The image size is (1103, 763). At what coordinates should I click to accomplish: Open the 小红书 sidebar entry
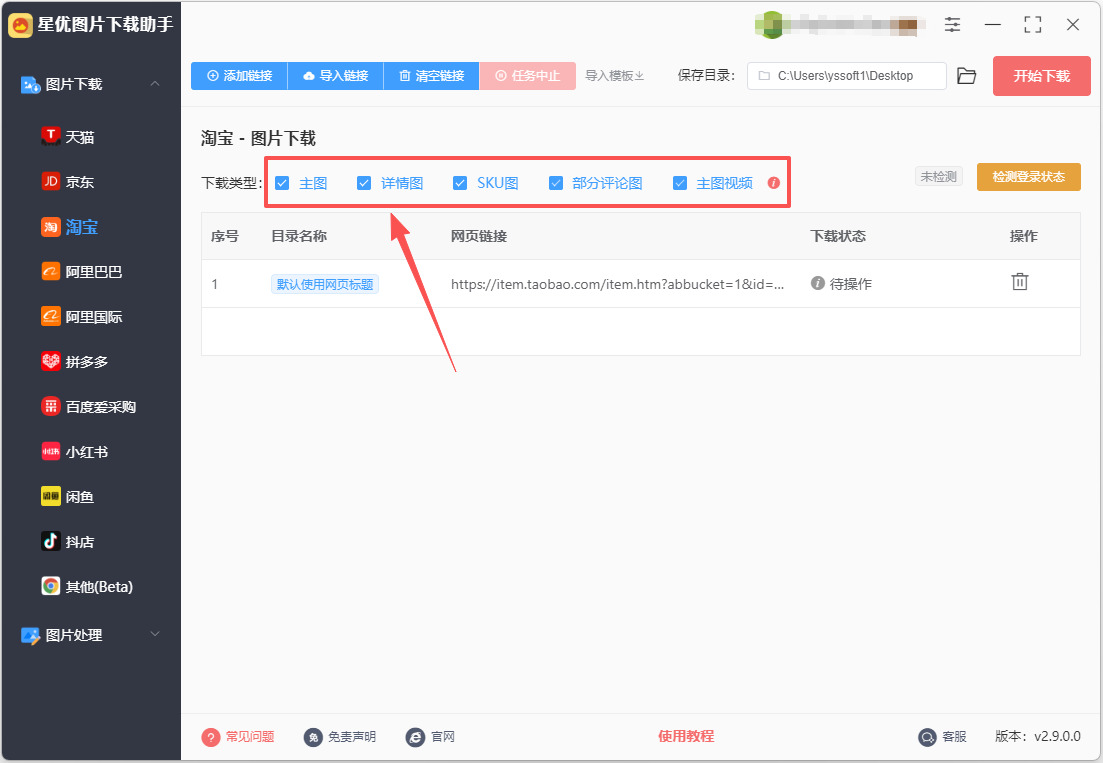click(75, 452)
